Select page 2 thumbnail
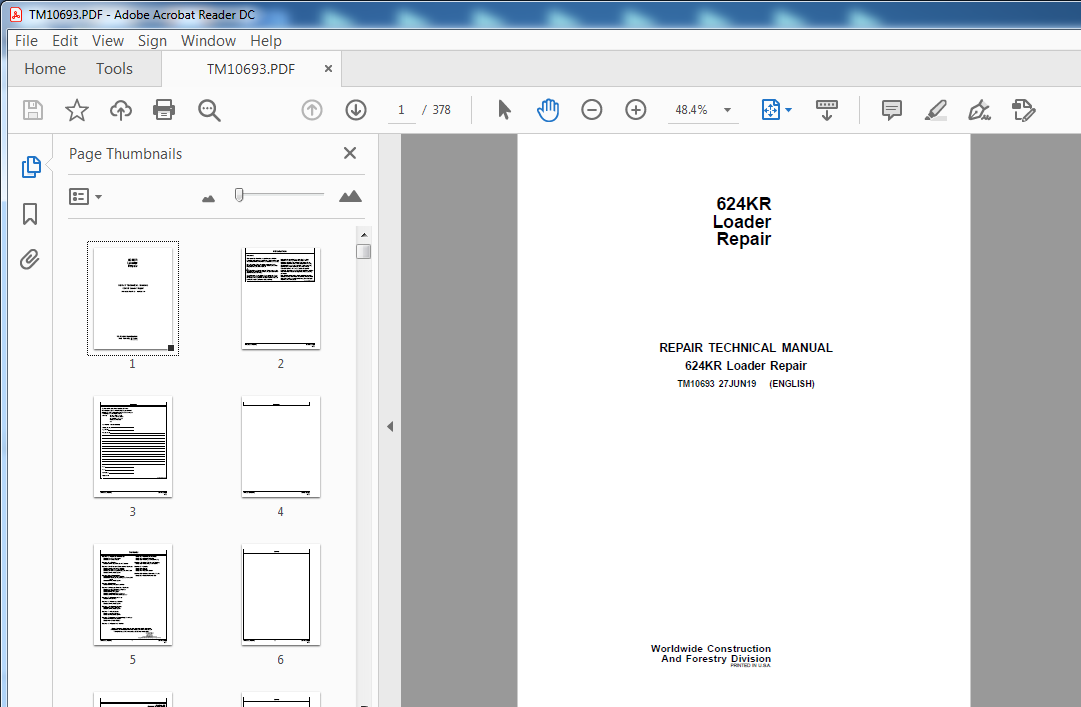 coord(281,298)
